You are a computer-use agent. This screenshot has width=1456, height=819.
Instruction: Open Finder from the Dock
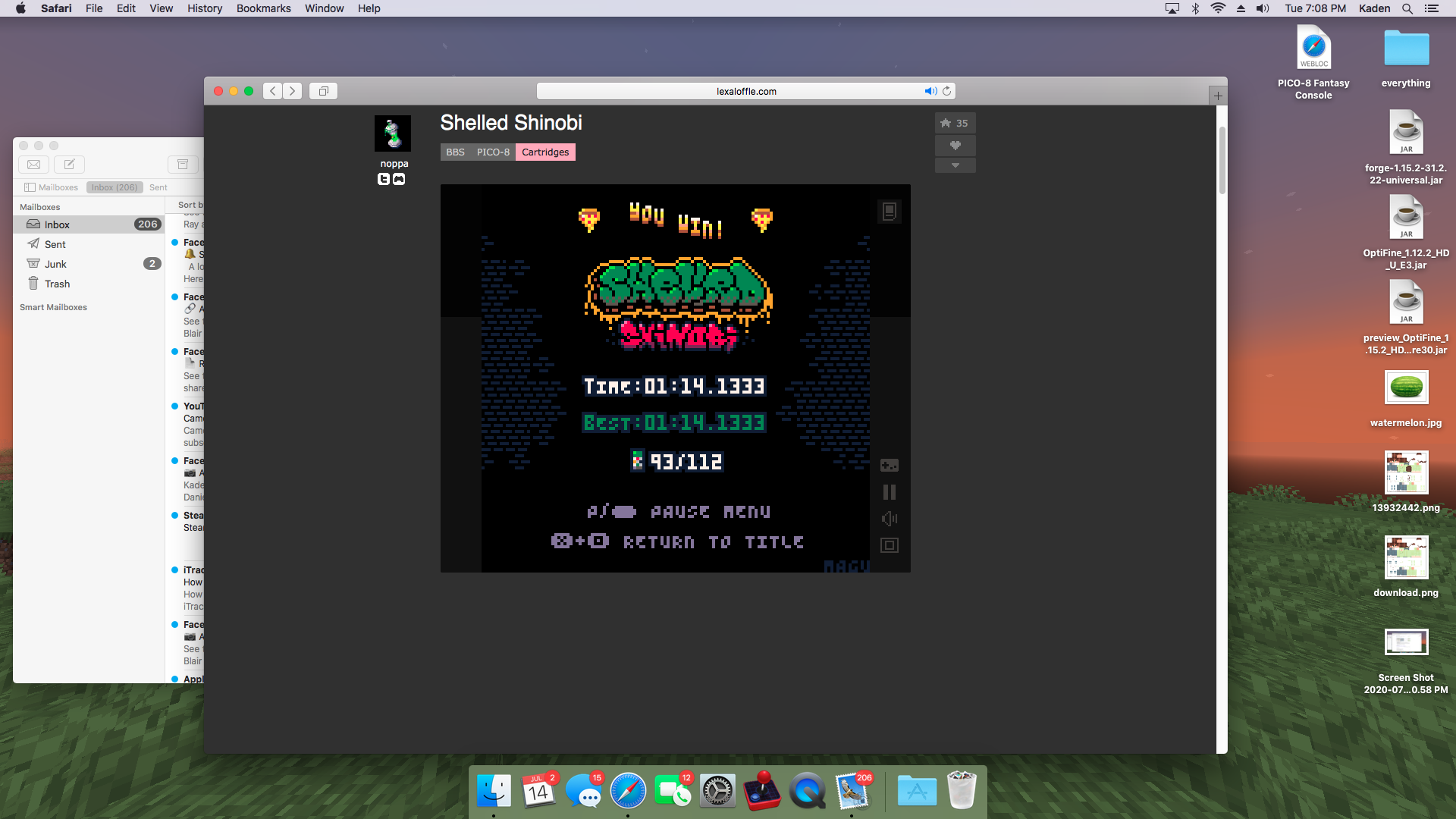[494, 792]
